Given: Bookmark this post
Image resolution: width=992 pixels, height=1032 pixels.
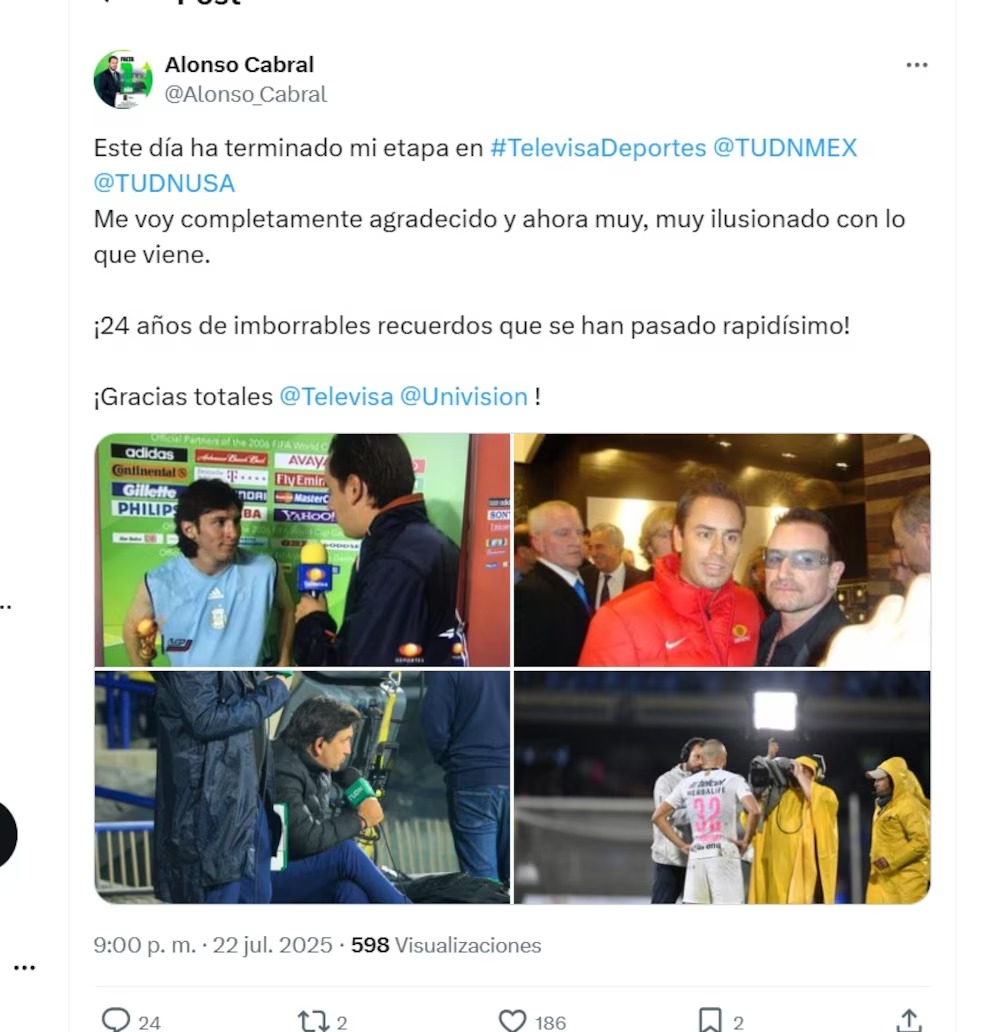Looking at the screenshot, I should [710, 1021].
